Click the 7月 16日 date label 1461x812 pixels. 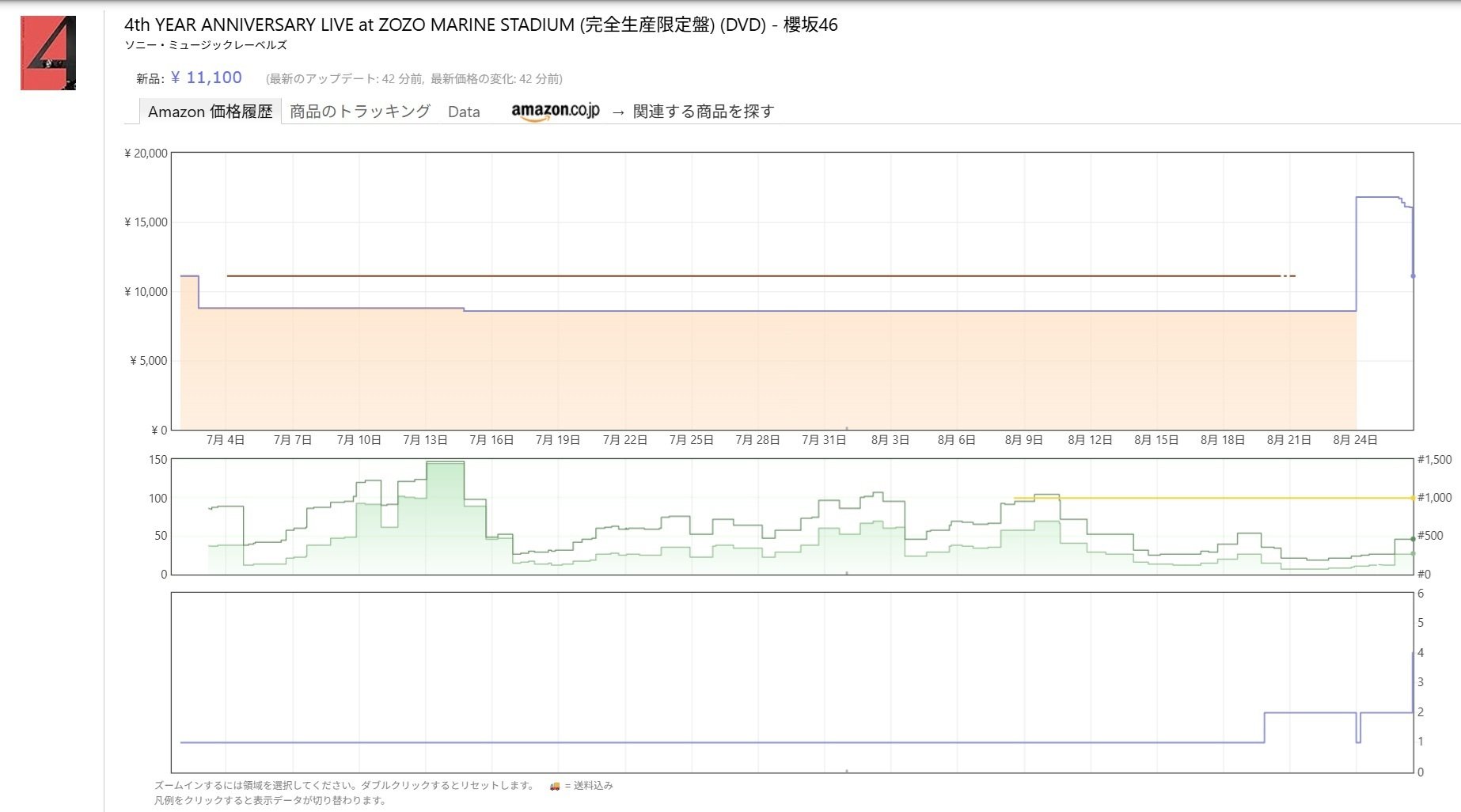point(492,440)
